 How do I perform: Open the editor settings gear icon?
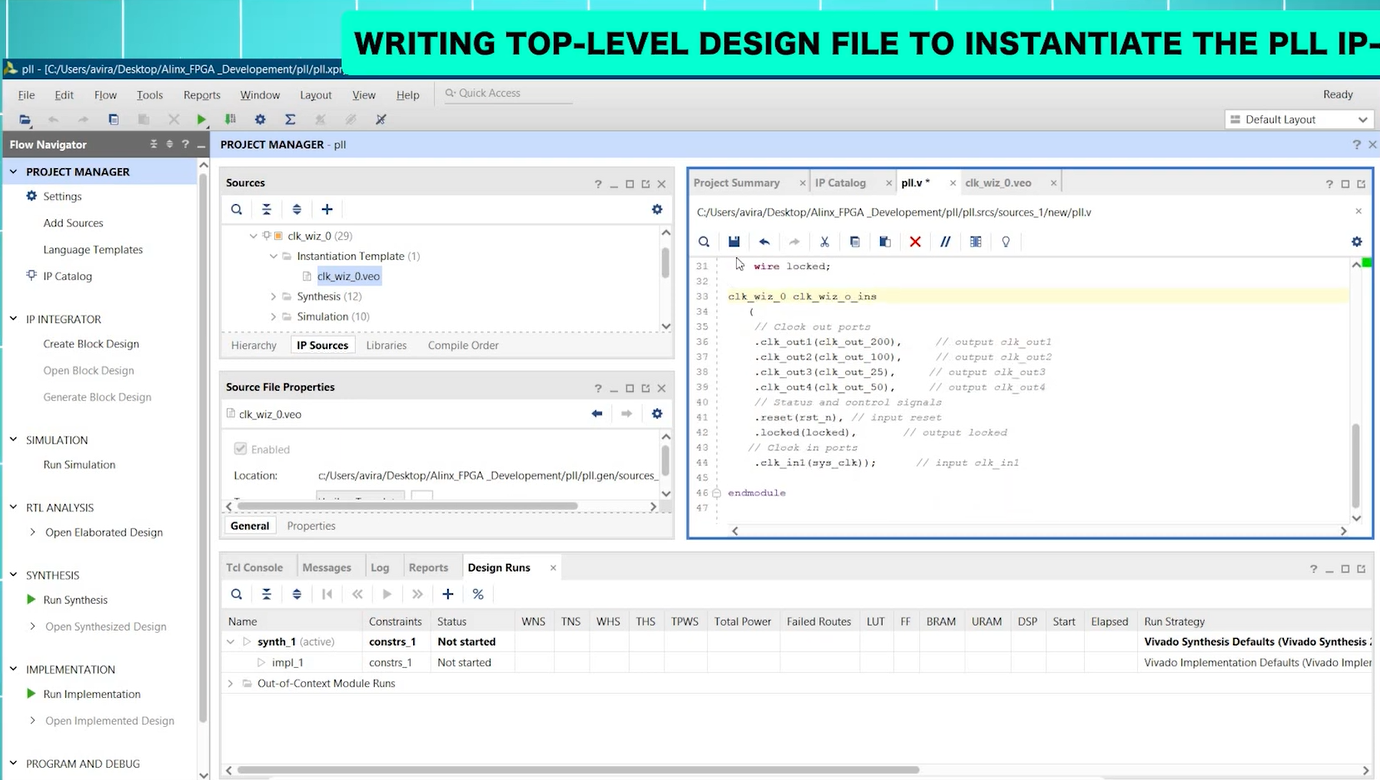(x=1356, y=242)
